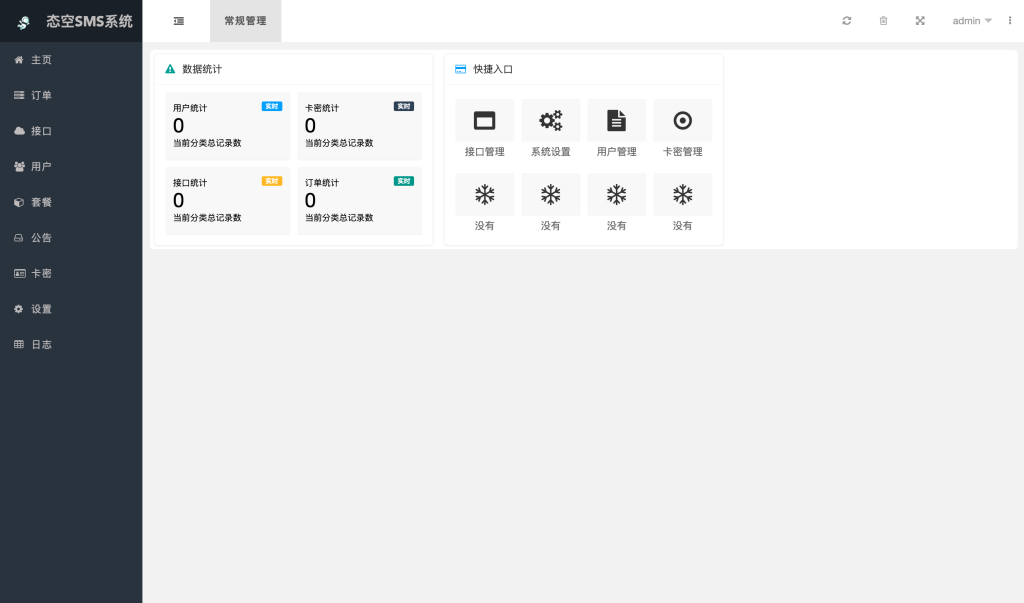Open 卡密管理 target shortcut
This screenshot has width=1024, height=603.
pyautogui.click(x=683, y=121)
